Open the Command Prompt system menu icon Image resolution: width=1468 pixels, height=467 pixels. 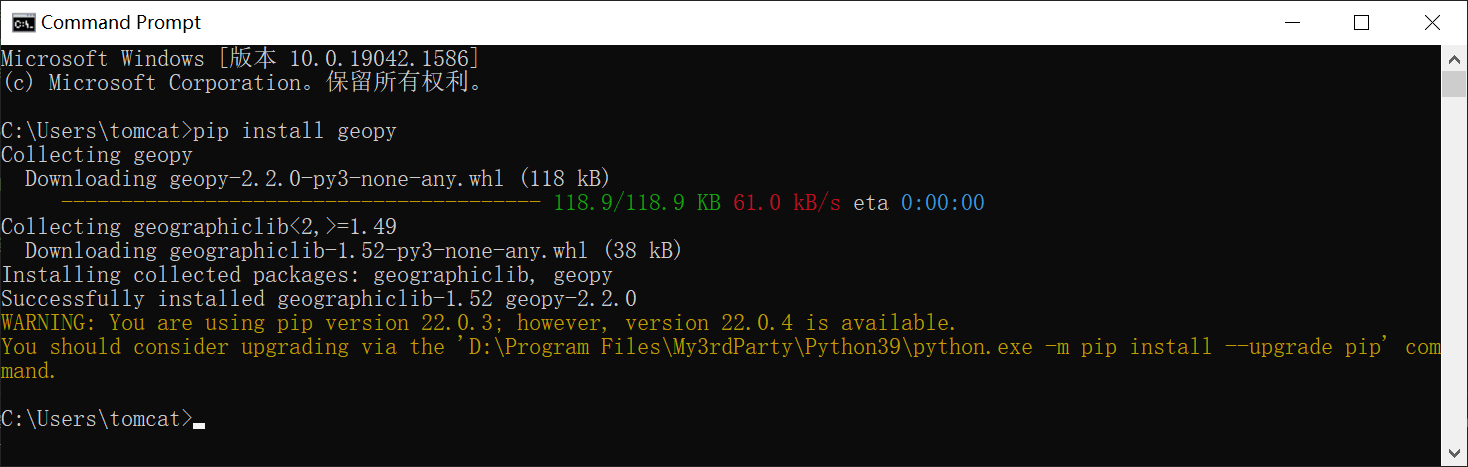pyautogui.click(x=22, y=22)
